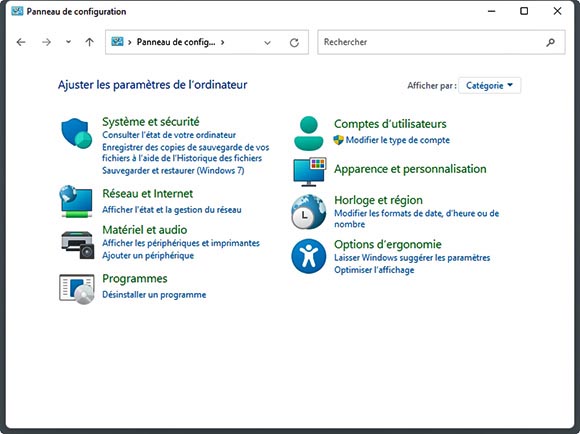This screenshot has width=580, height=434.
Task: Expand the recent locations dropdown arrow
Action: [x=68, y=42]
